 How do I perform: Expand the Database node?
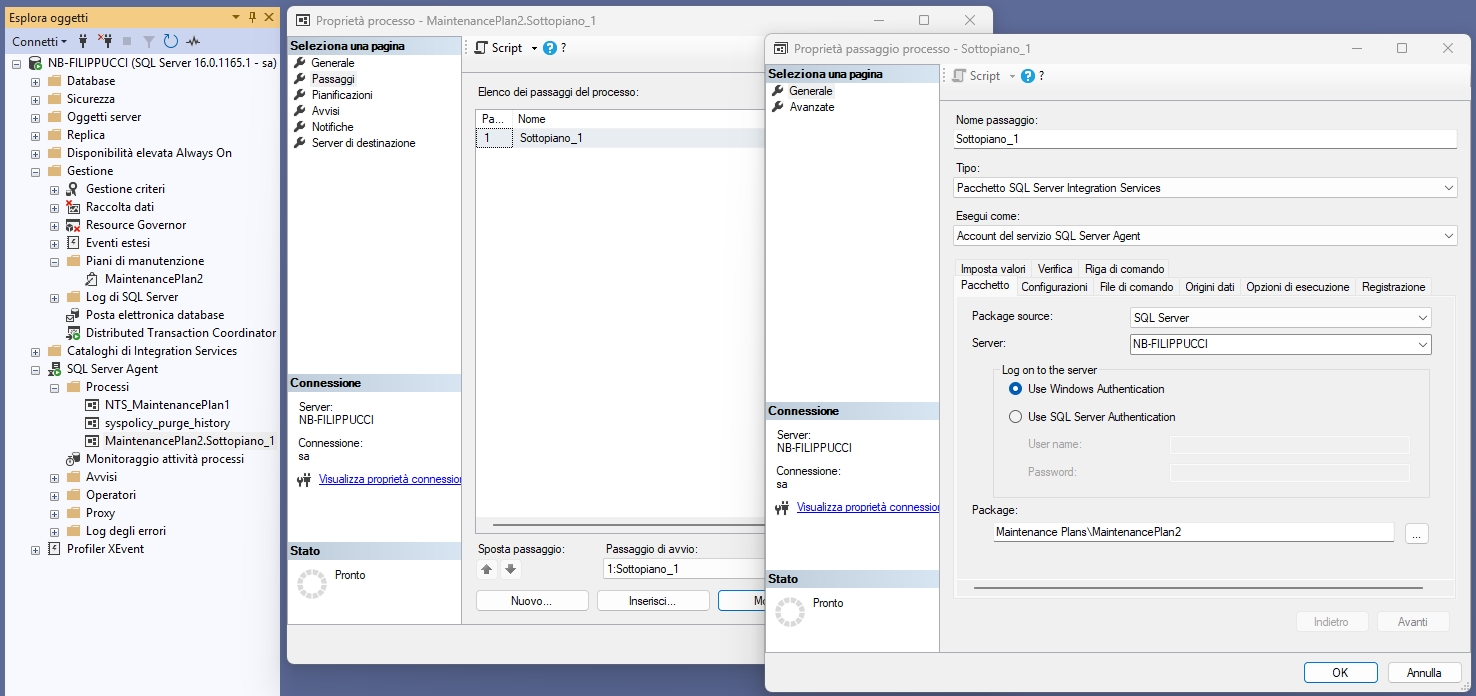(x=36, y=81)
